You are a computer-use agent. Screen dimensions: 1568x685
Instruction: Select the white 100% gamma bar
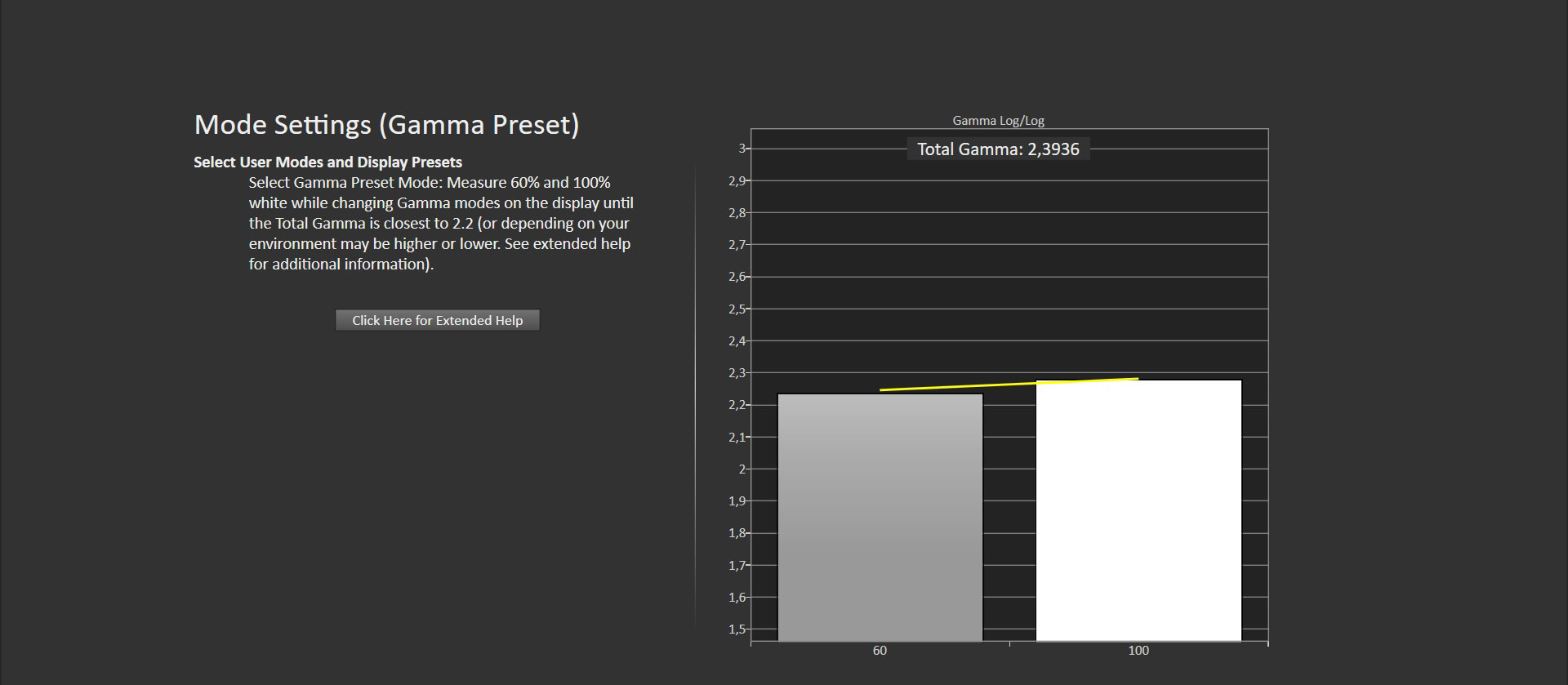click(x=1138, y=510)
